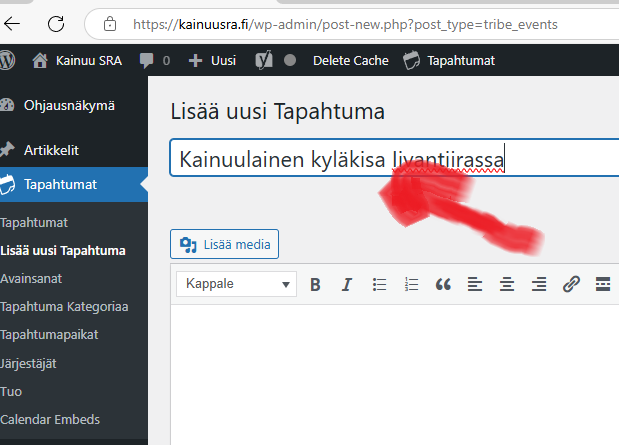Click the Lisää media button
This screenshot has width=619, height=445.
(224, 244)
